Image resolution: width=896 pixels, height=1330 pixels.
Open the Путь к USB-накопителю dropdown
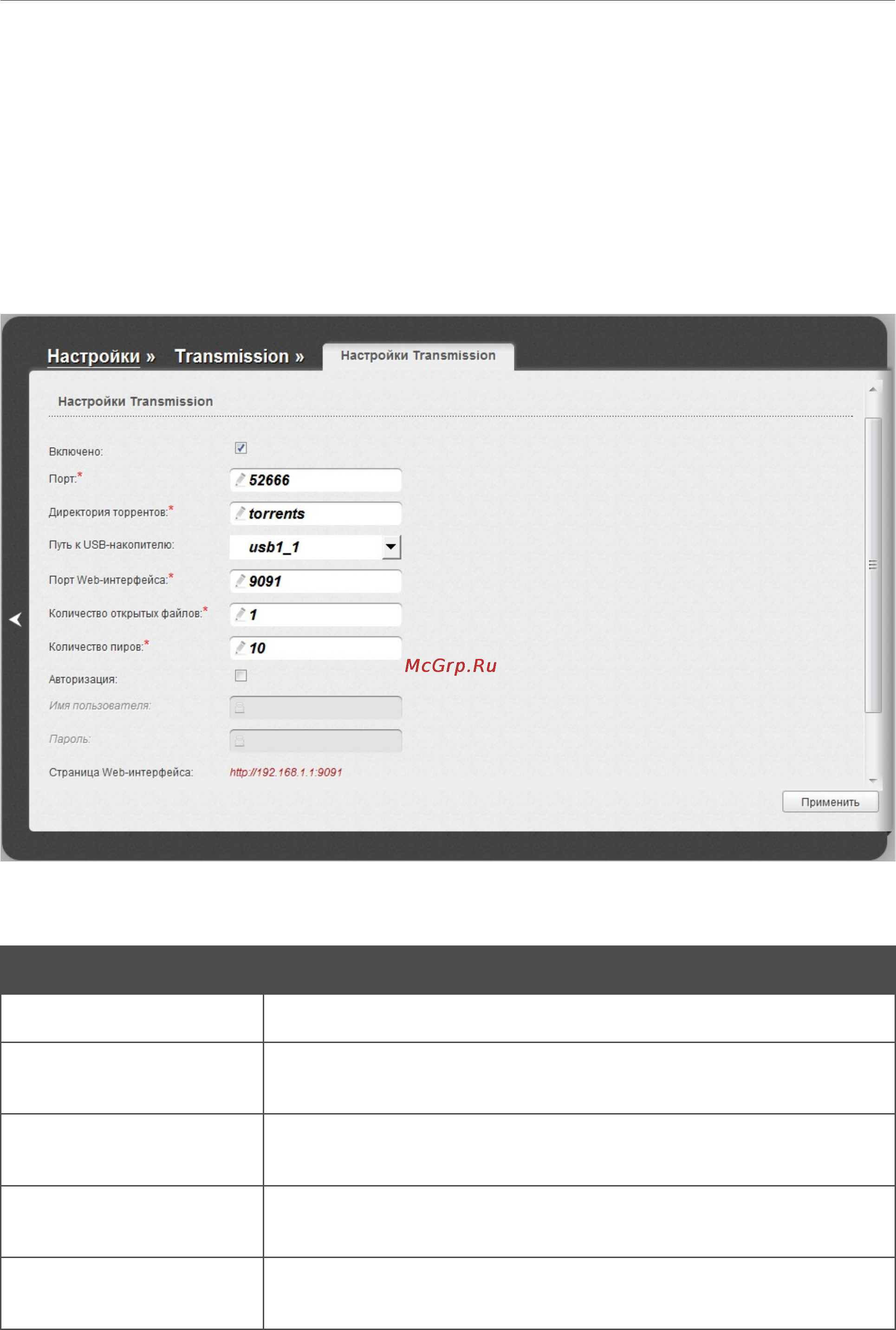315,547
